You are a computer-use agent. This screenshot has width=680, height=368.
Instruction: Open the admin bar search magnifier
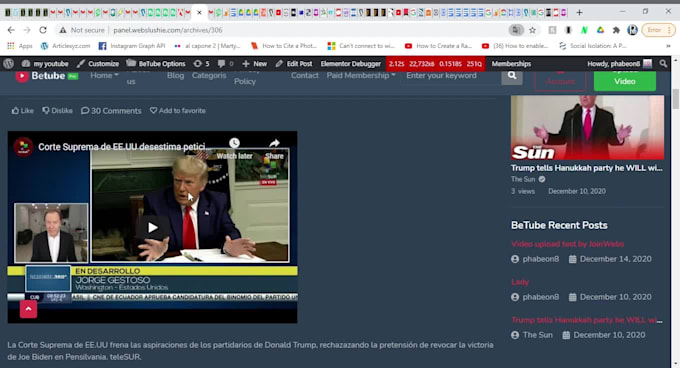coord(663,64)
